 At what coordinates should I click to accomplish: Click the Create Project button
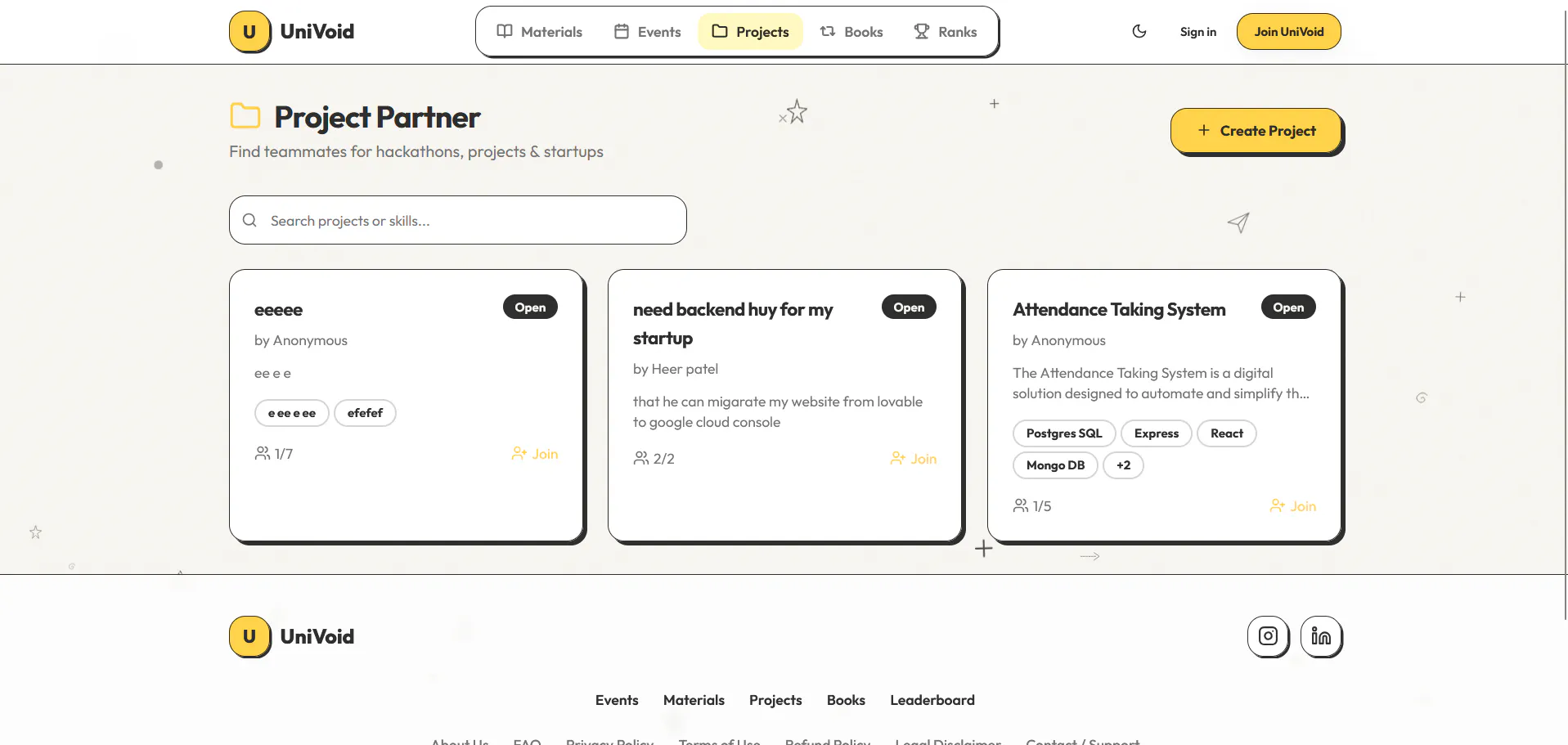click(1256, 131)
